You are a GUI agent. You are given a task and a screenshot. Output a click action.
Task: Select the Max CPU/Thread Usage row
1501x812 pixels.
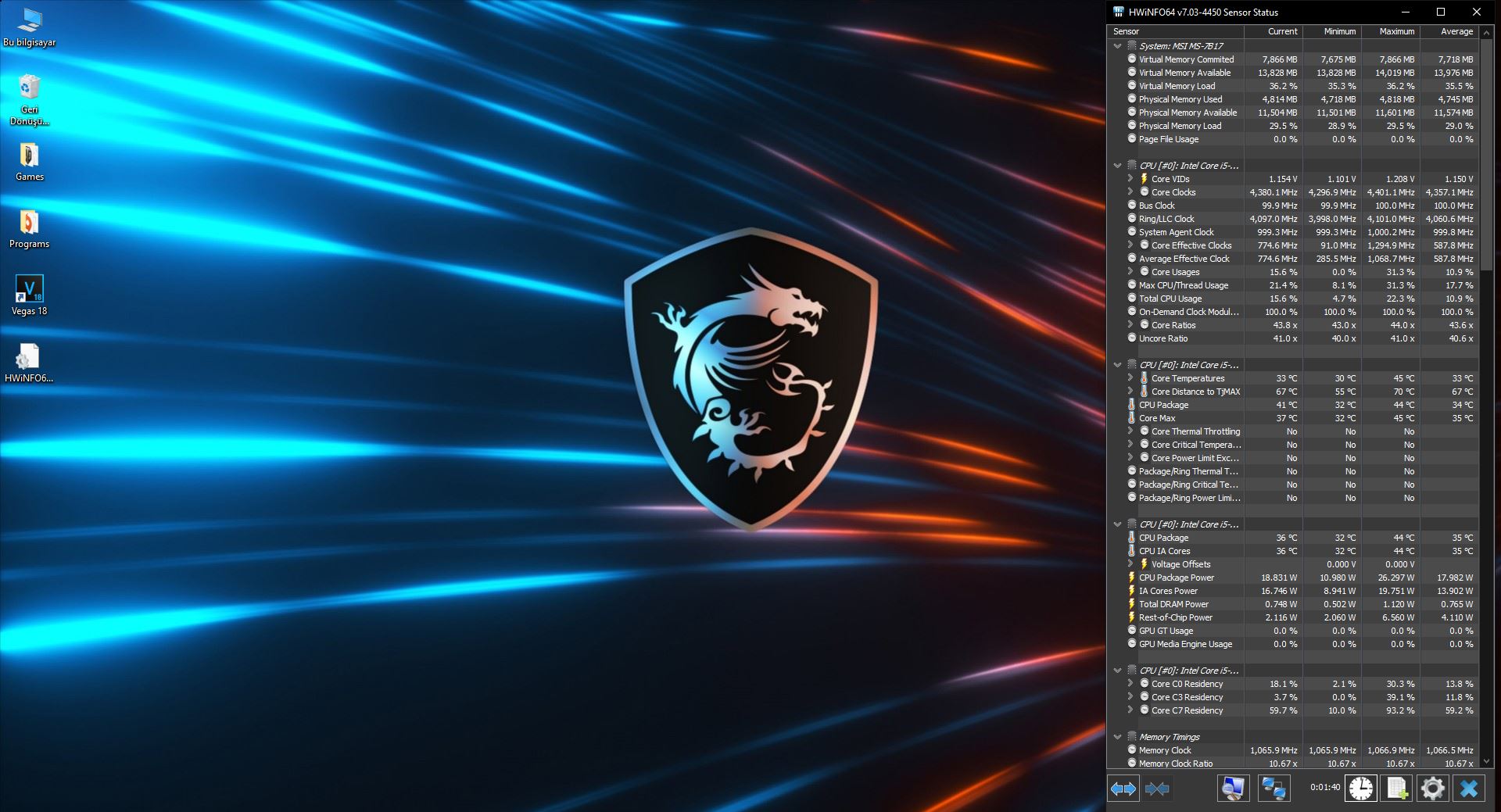tap(1293, 285)
